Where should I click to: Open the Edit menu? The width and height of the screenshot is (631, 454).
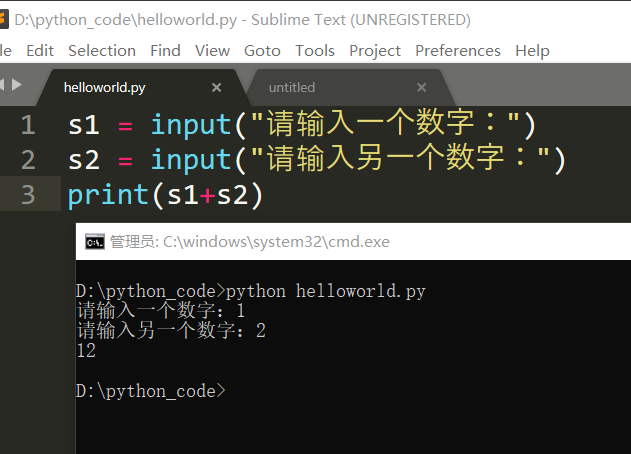coord(40,51)
